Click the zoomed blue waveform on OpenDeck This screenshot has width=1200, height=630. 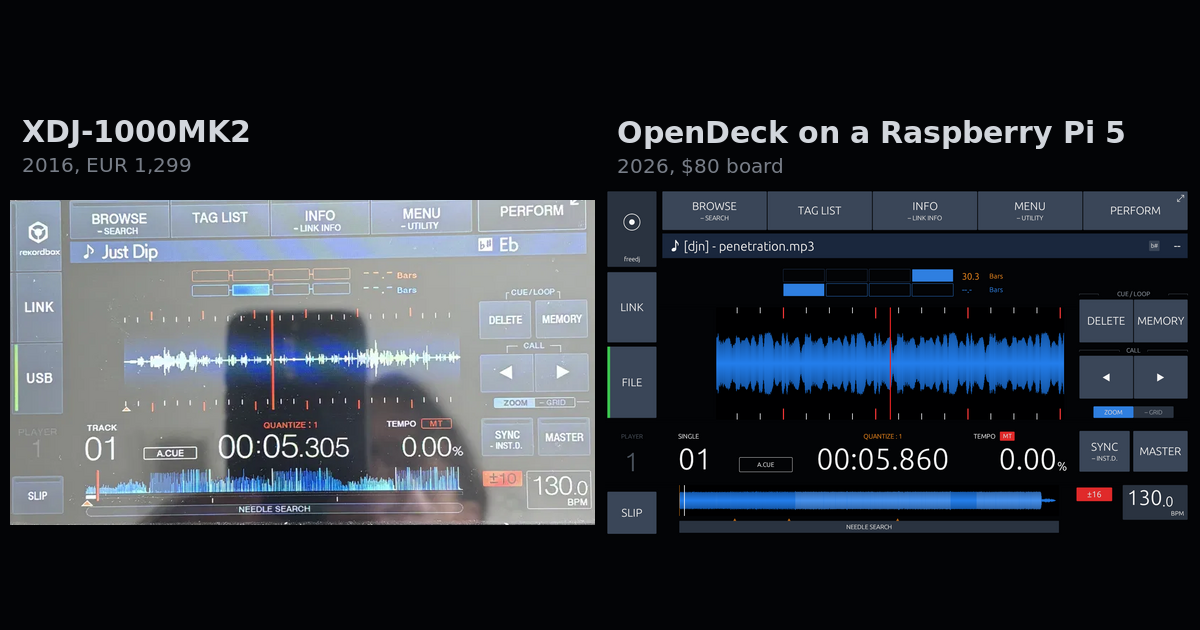tap(890, 363)
